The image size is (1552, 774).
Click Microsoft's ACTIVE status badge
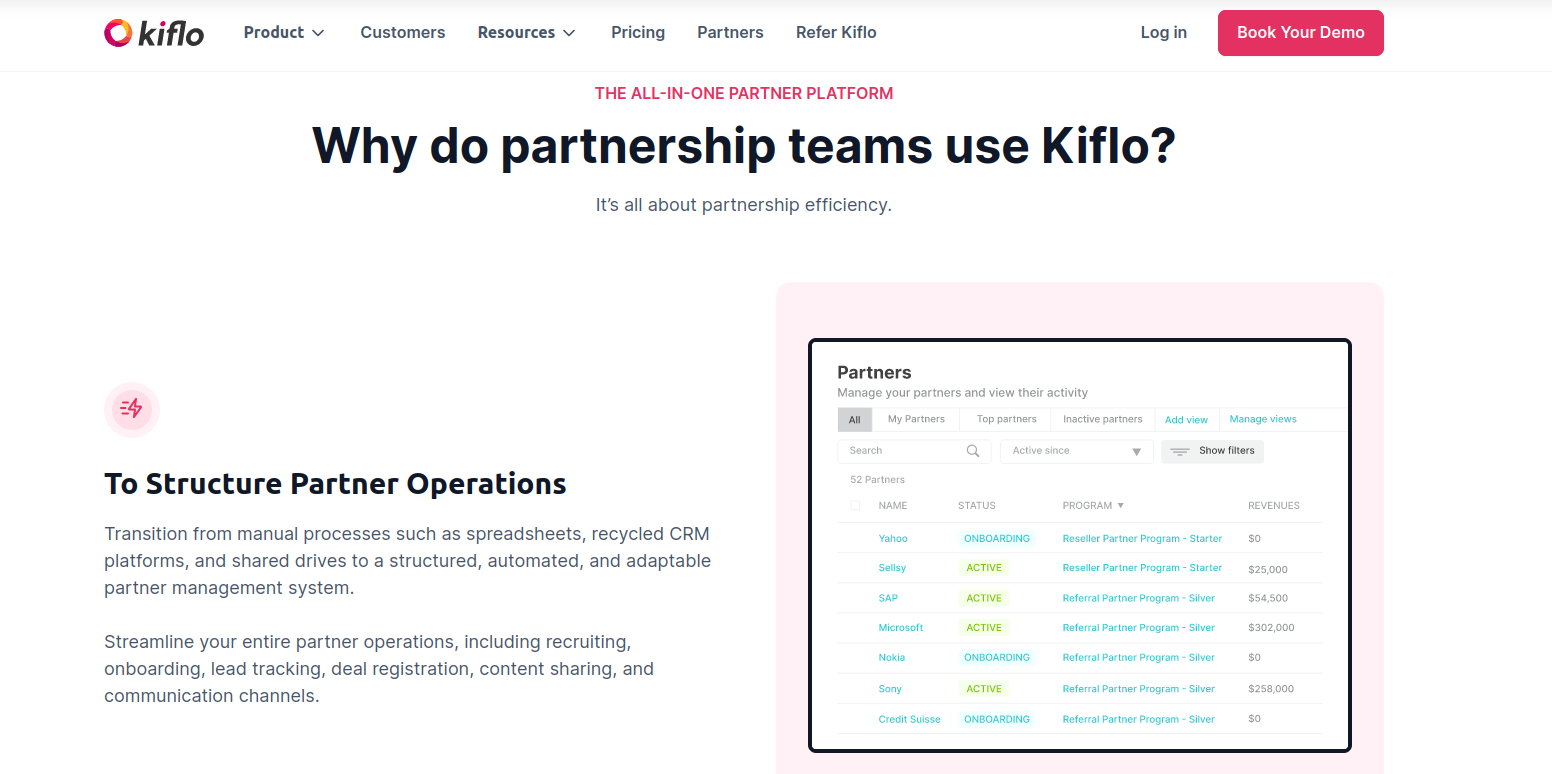click(x=984, y=628)
